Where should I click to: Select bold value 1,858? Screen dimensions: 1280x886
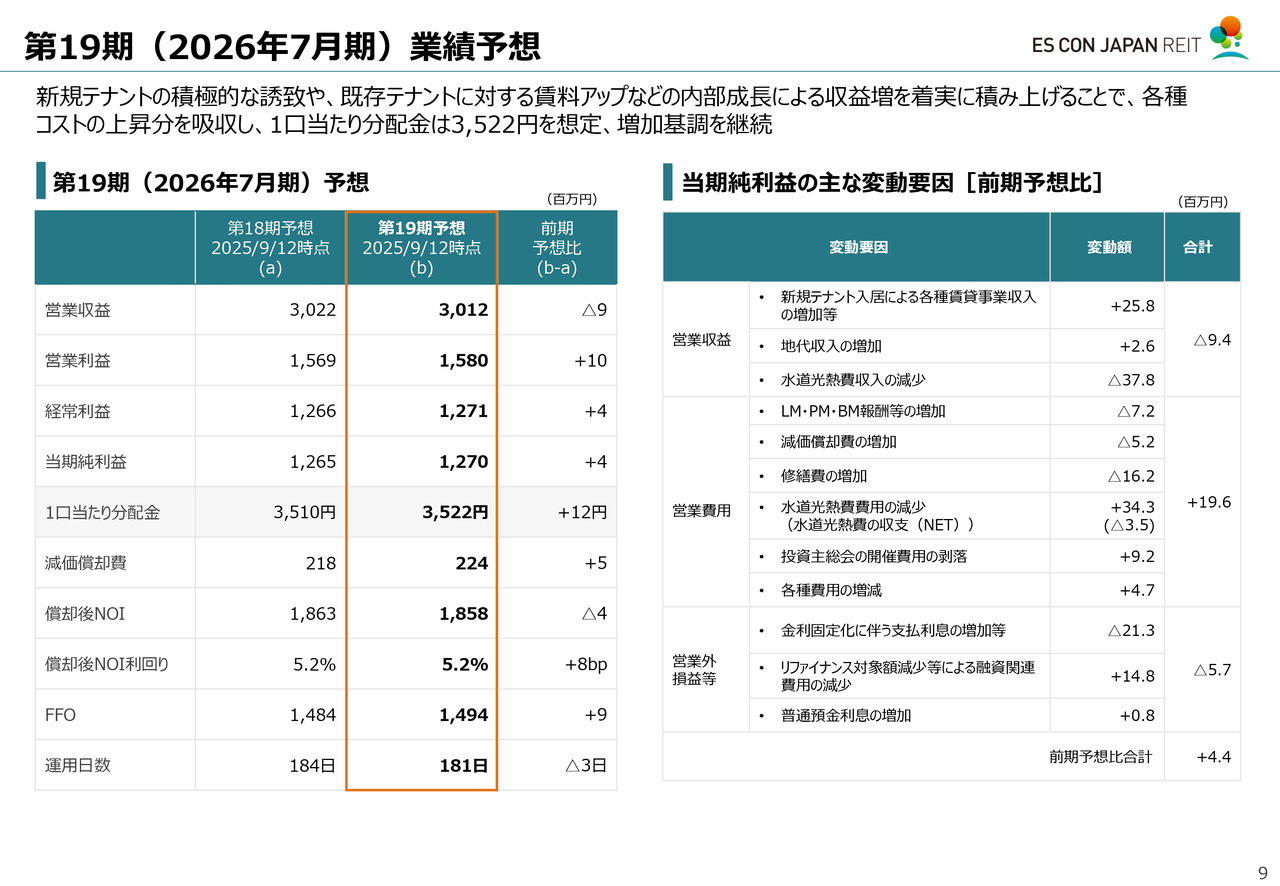point(463,614)
